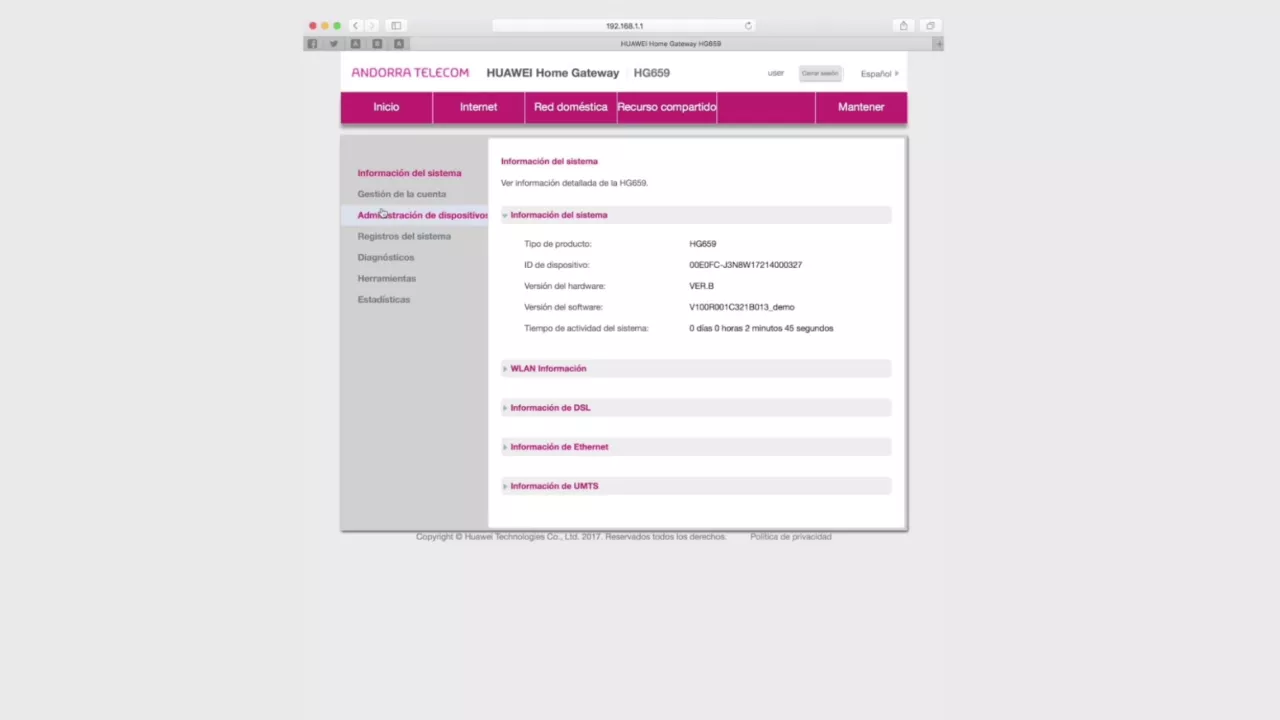1280x720 pixels.
Task: Go to the Mantener tab
Action: 861,107
